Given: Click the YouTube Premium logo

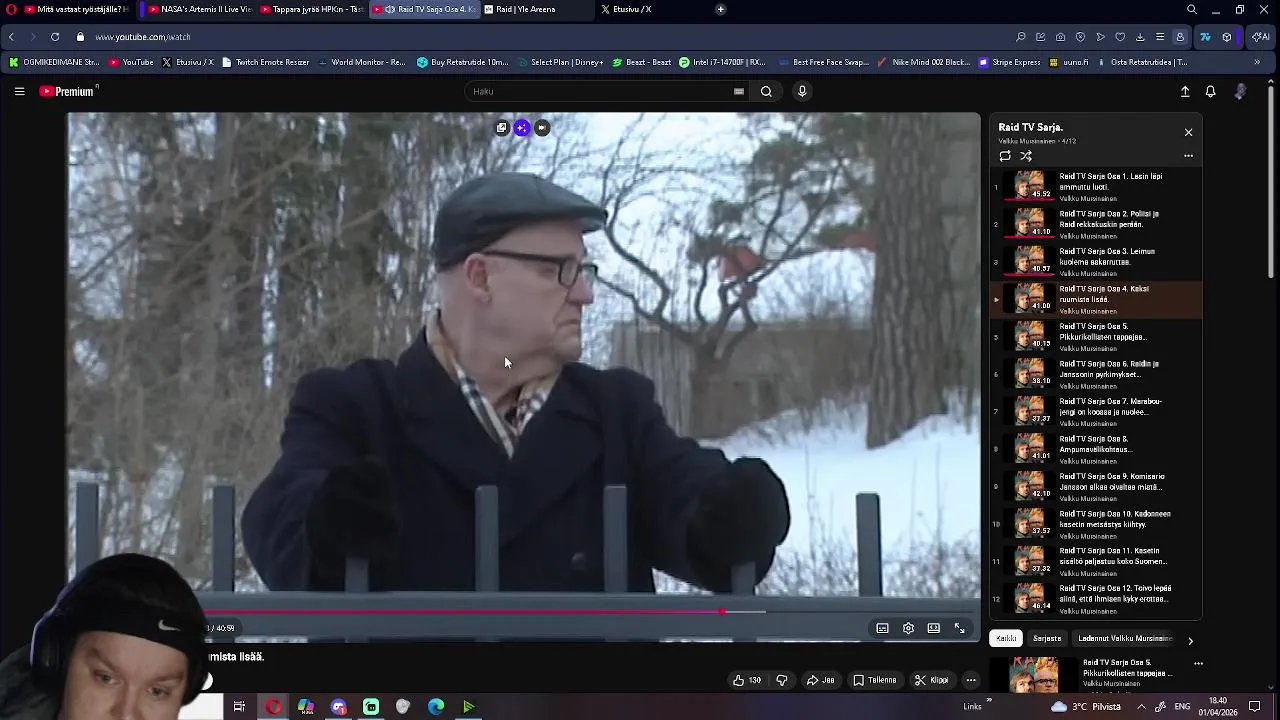Looking at the screenshot, I should click(67, 91).
